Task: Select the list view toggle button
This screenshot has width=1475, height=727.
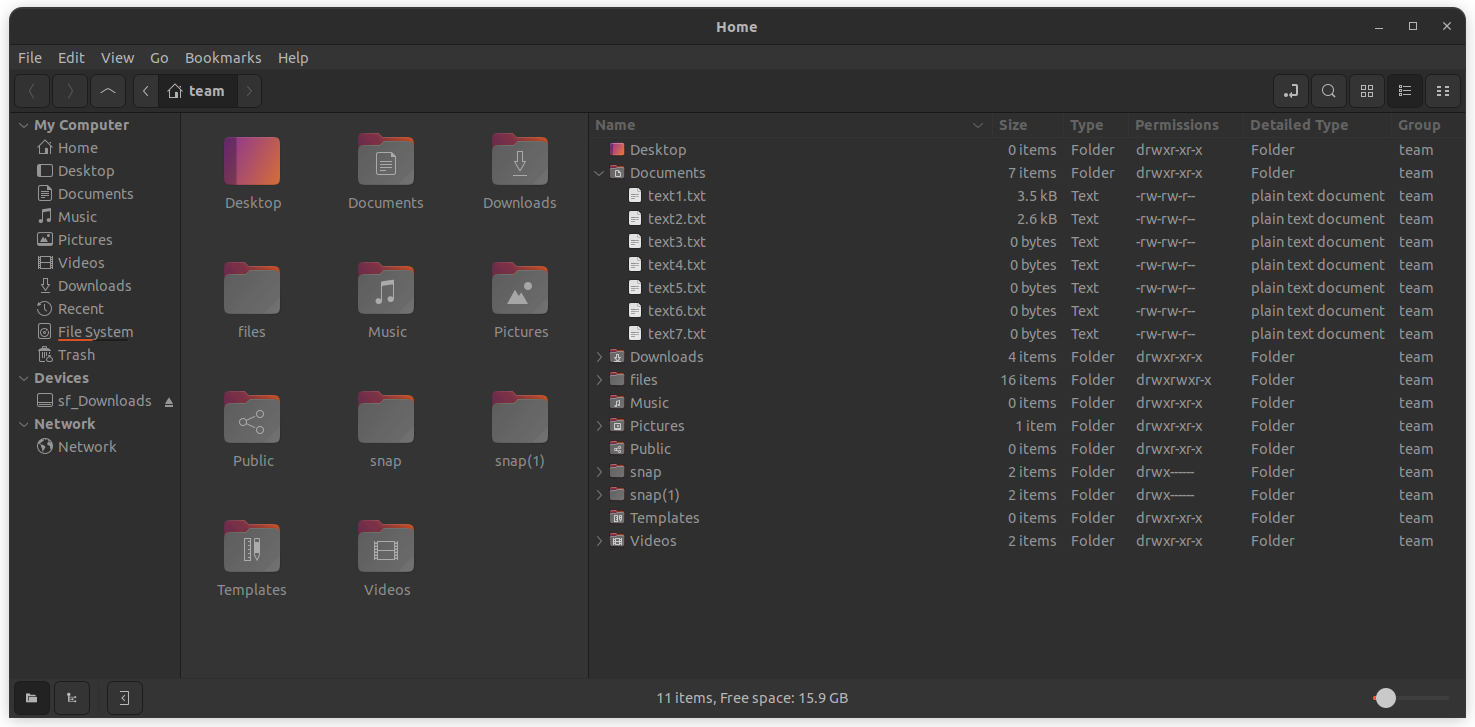Action: click(x=1404, y=91)
